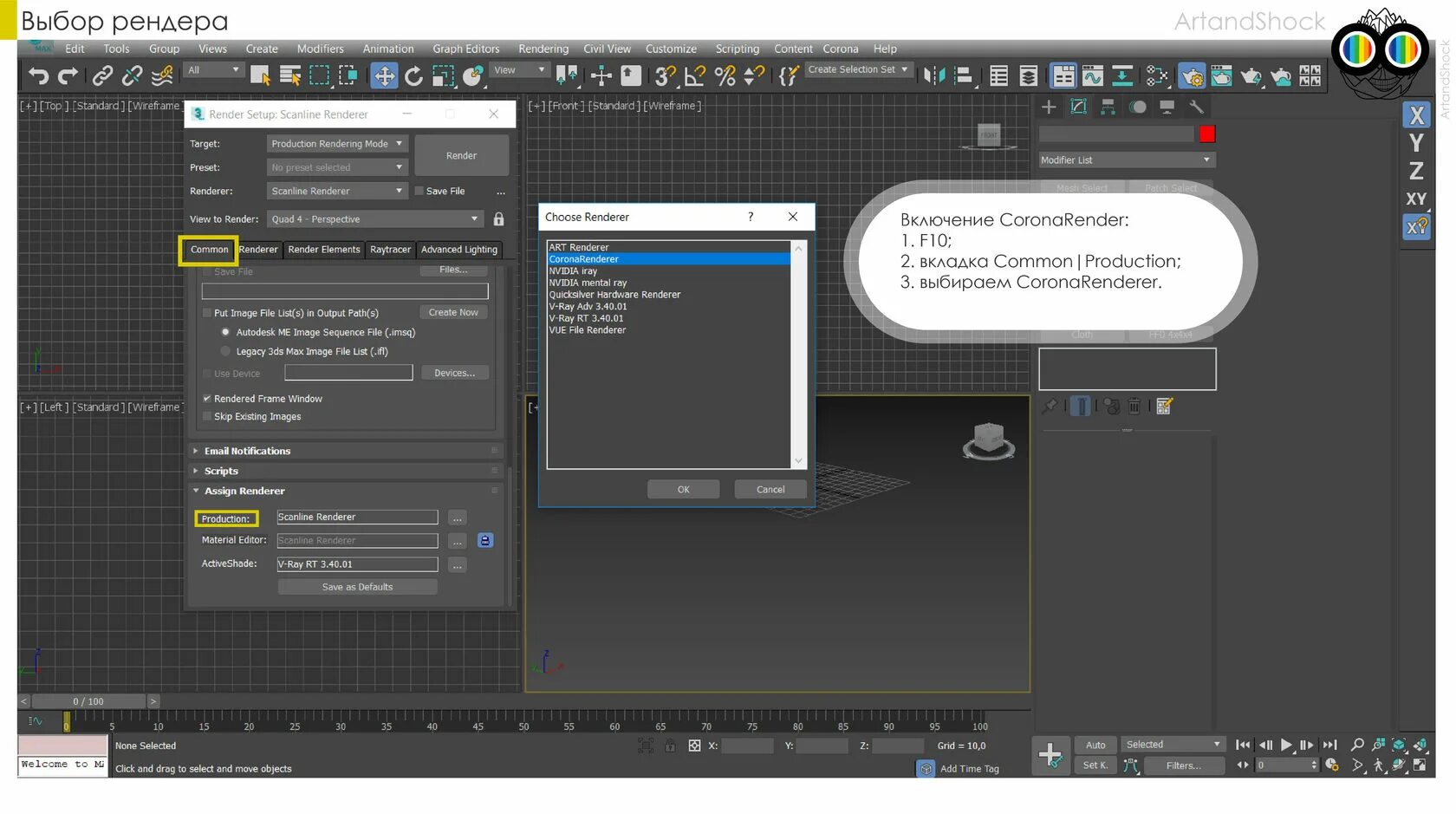The height and width of the screenshot is (814, 1456).
Task: Open the Utilities command panel wrench
Action: point(1196,107)
